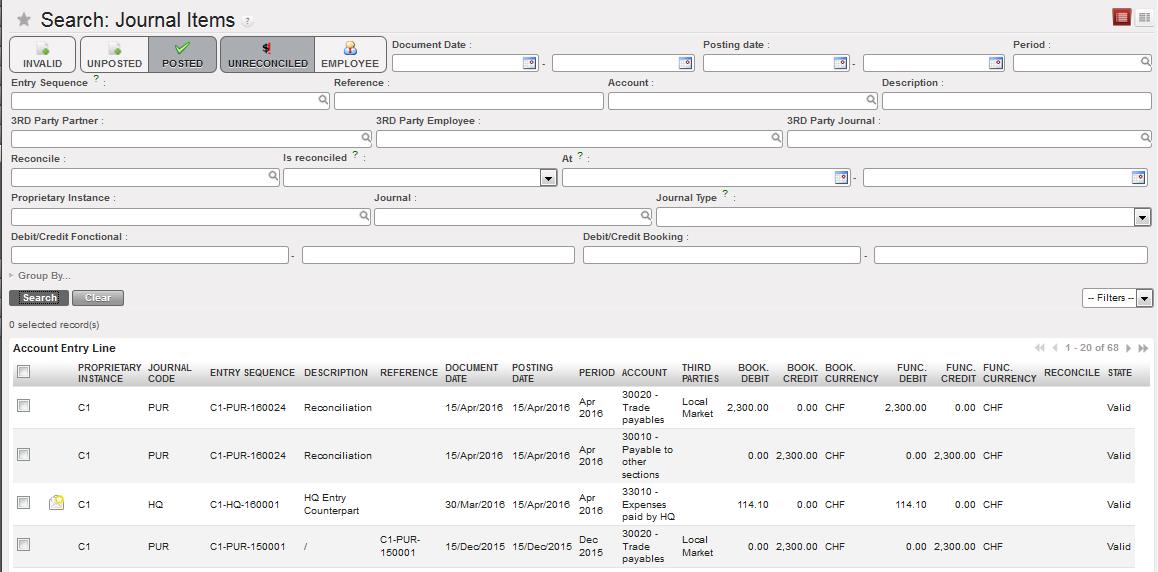Select the checkbox for the C1-HQ-160001 row
This screenshot has width=1158, height=572.
click(x=24, y=503)
